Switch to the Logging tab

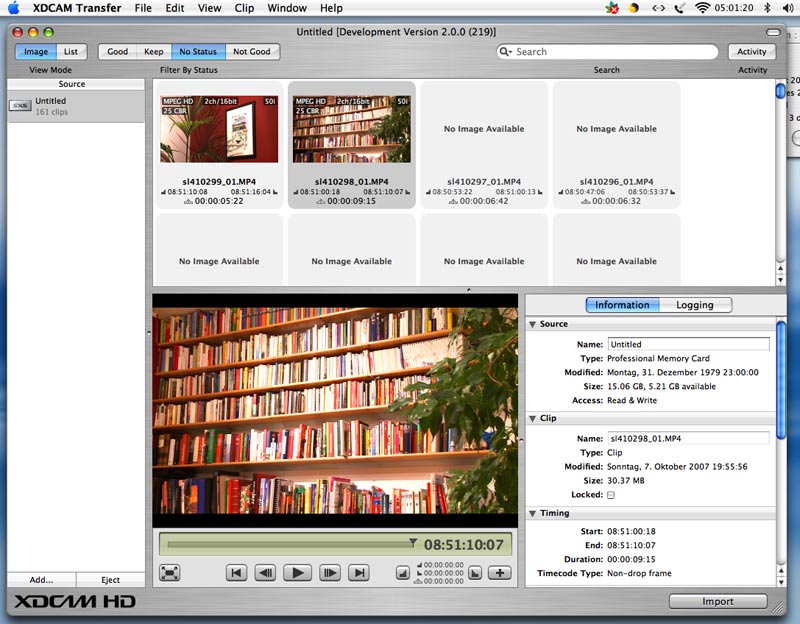point(695,305)
